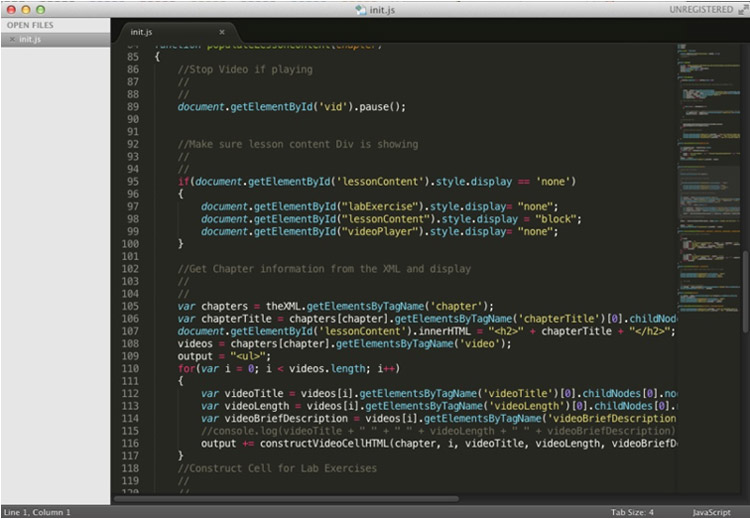Click 'constructVideoCellHTML' on line 116
The image size is (750, 519).
(x=325, y=443)
